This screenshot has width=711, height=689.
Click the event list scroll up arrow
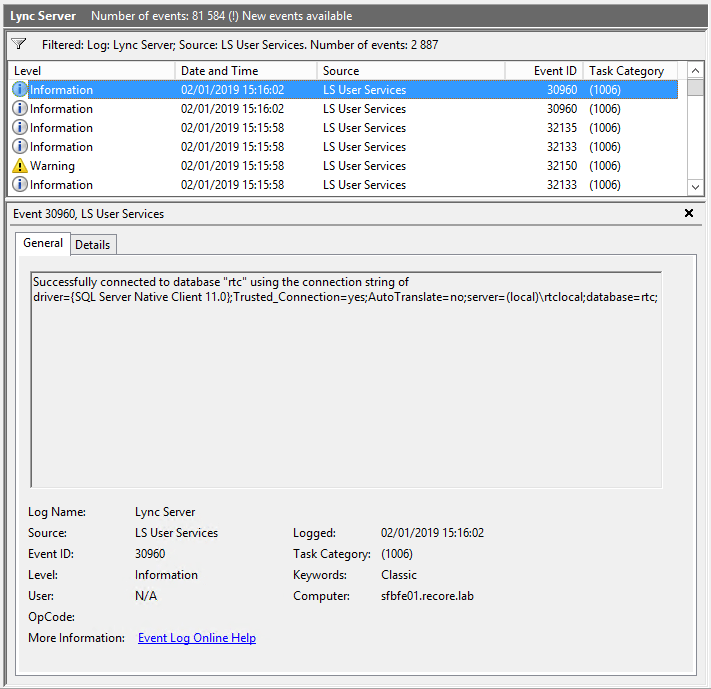[695, 71]
